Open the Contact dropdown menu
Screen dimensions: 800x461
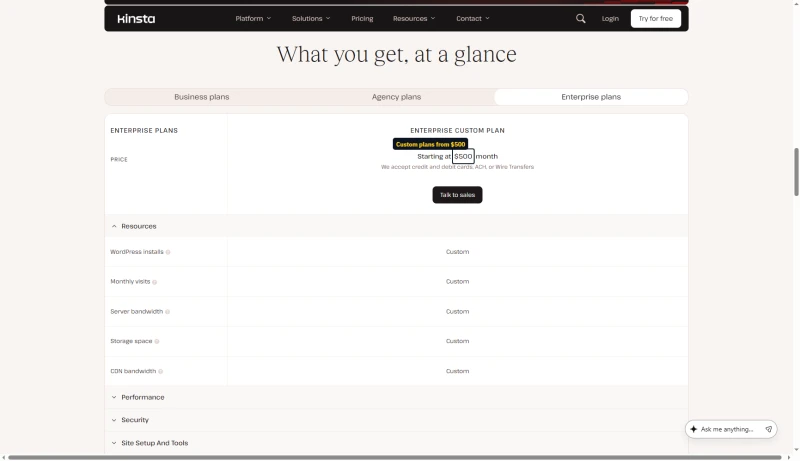472,18
